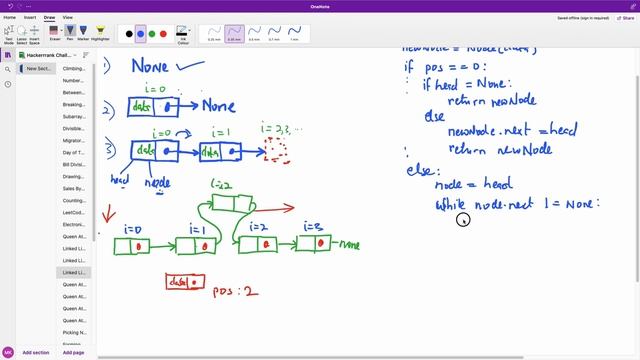Toggle the notebooks navigation pane icon
The image size is (640, 360).
click(8, 55)
